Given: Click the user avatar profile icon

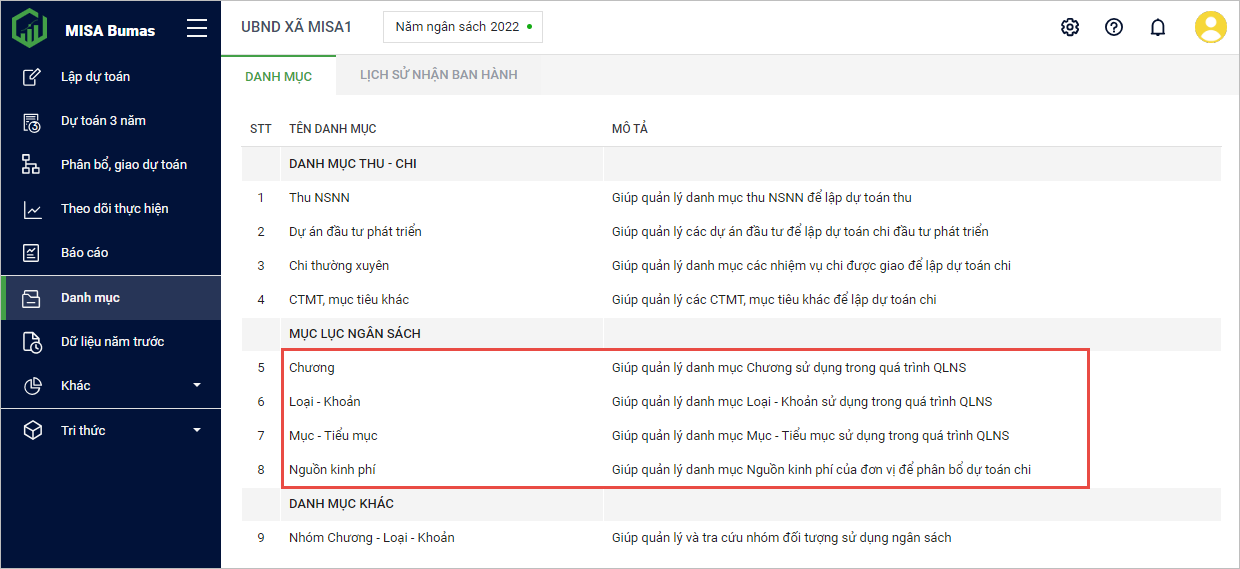Looking at the screenshot, I should point(1210,27).
